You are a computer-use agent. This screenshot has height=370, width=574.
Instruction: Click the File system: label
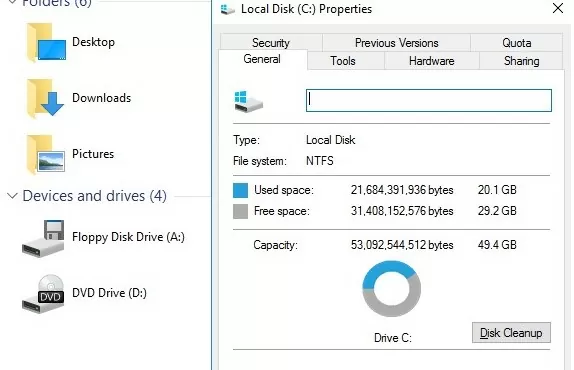pos(260,161)
